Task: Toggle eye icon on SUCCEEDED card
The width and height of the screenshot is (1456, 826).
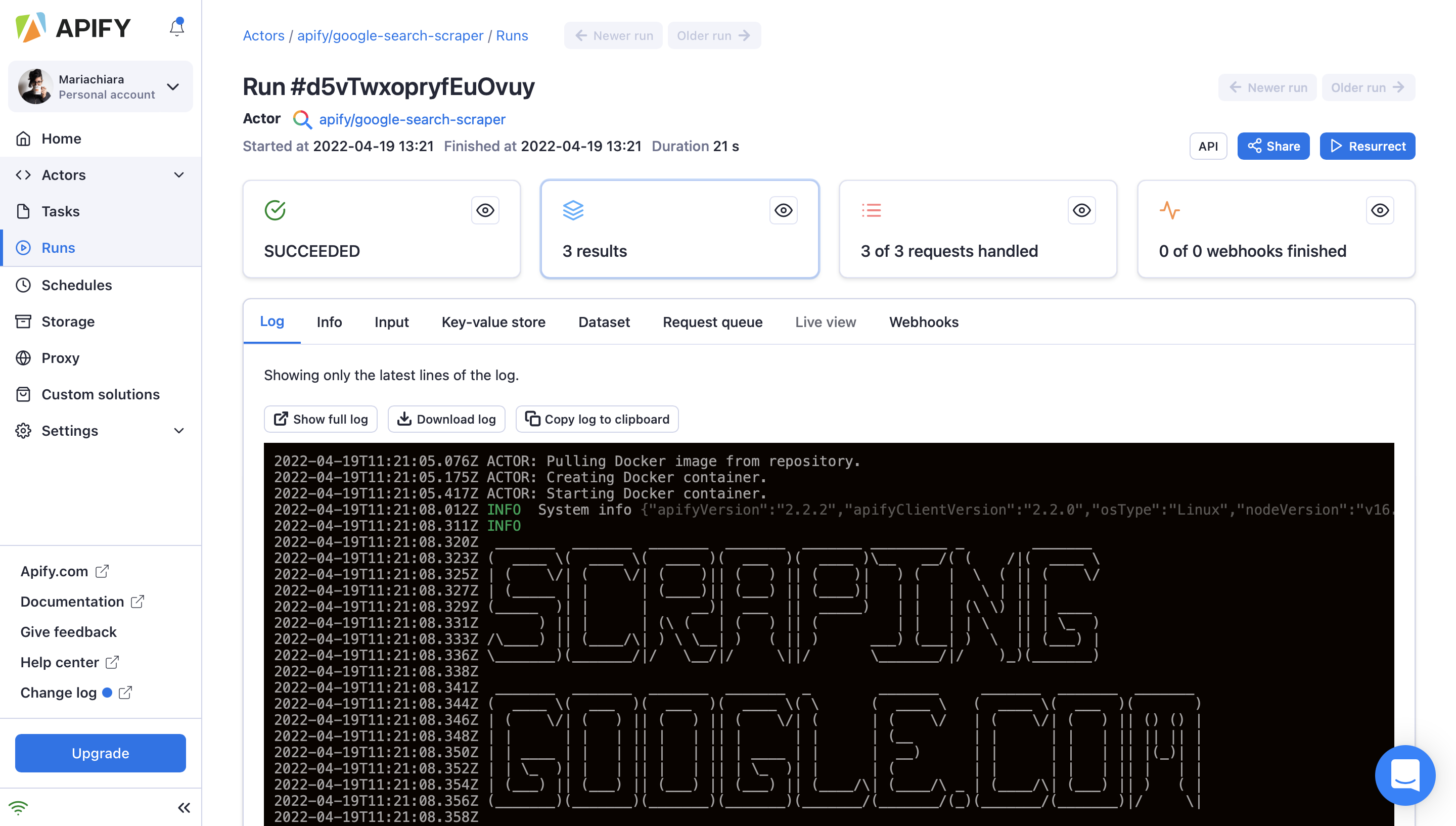Action: pos(485,210)
